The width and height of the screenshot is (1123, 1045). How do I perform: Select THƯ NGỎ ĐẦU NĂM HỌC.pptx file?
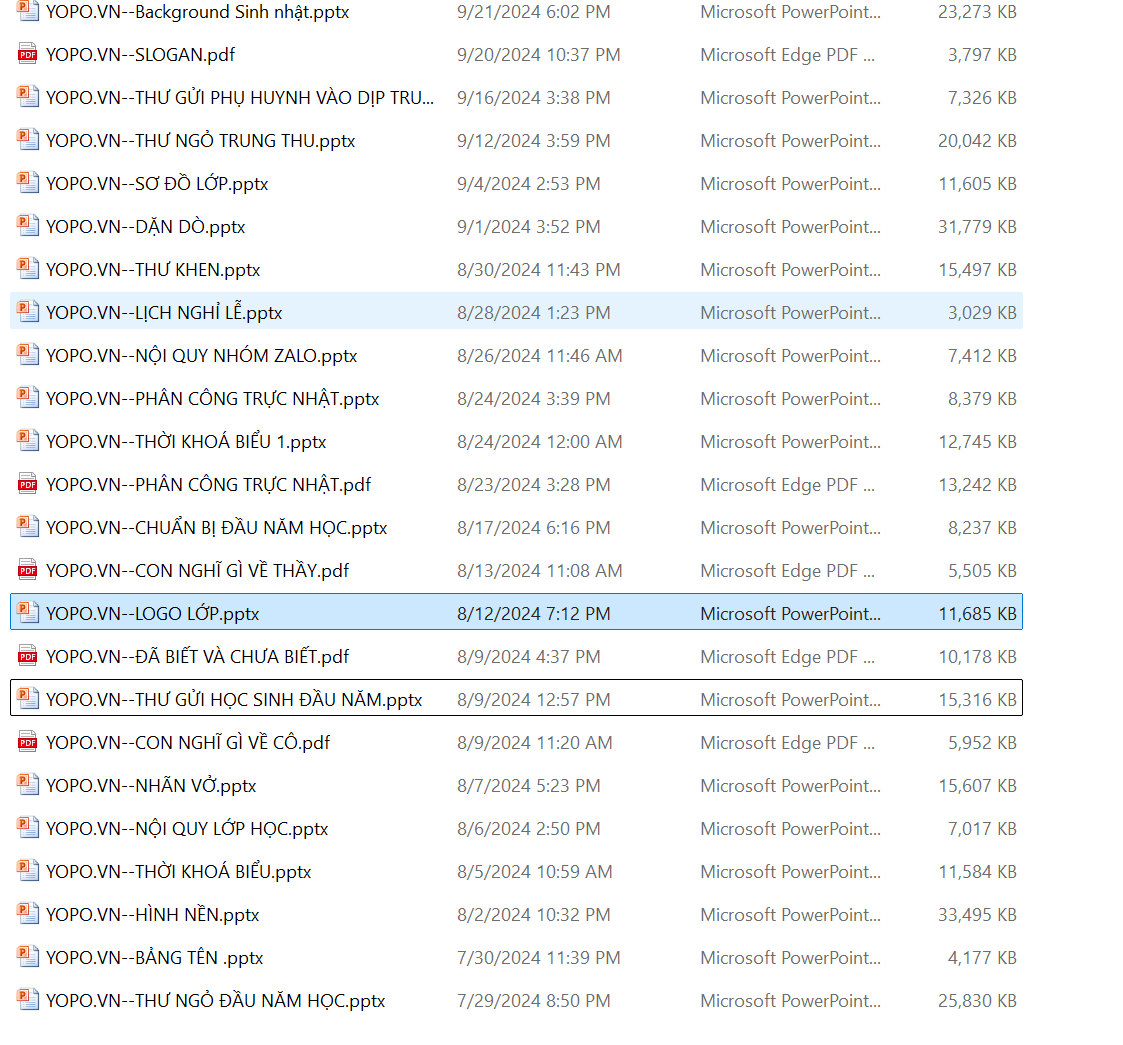click(215, 1001)
